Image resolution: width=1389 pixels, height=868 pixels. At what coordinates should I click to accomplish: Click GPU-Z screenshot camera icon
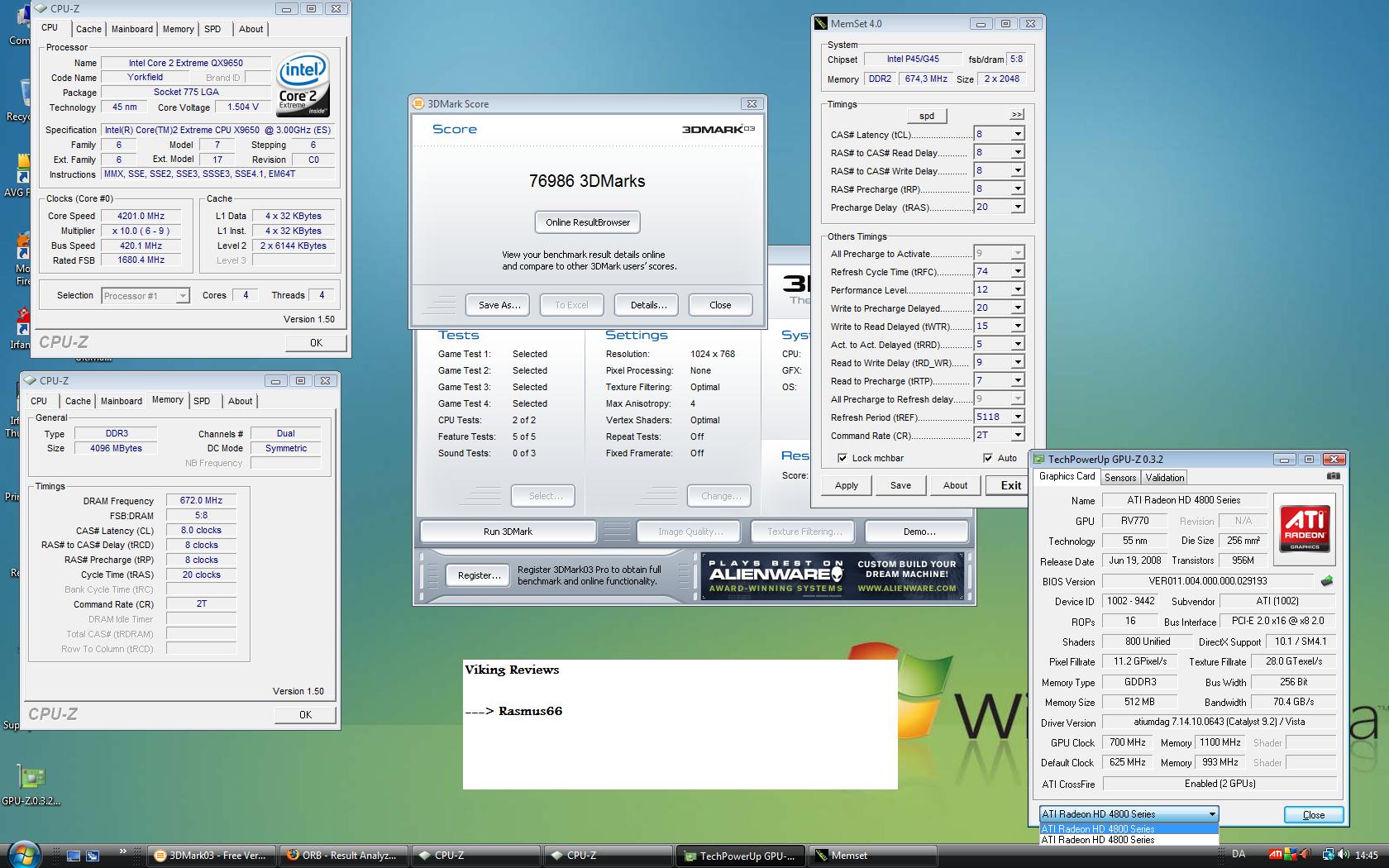click(1333, 476)
